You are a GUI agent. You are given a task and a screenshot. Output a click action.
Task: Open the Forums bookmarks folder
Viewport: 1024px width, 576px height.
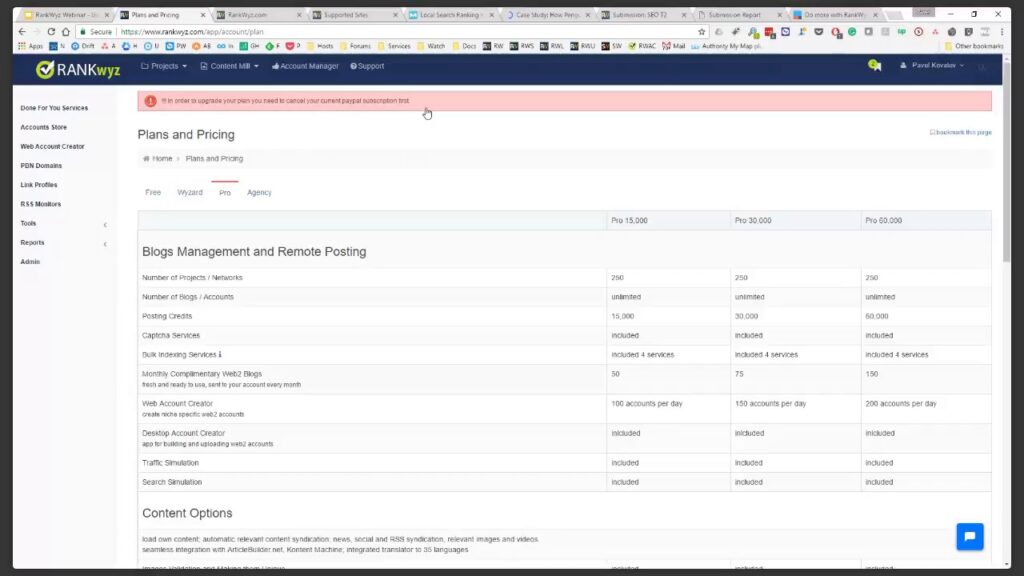tap(355, 46)
